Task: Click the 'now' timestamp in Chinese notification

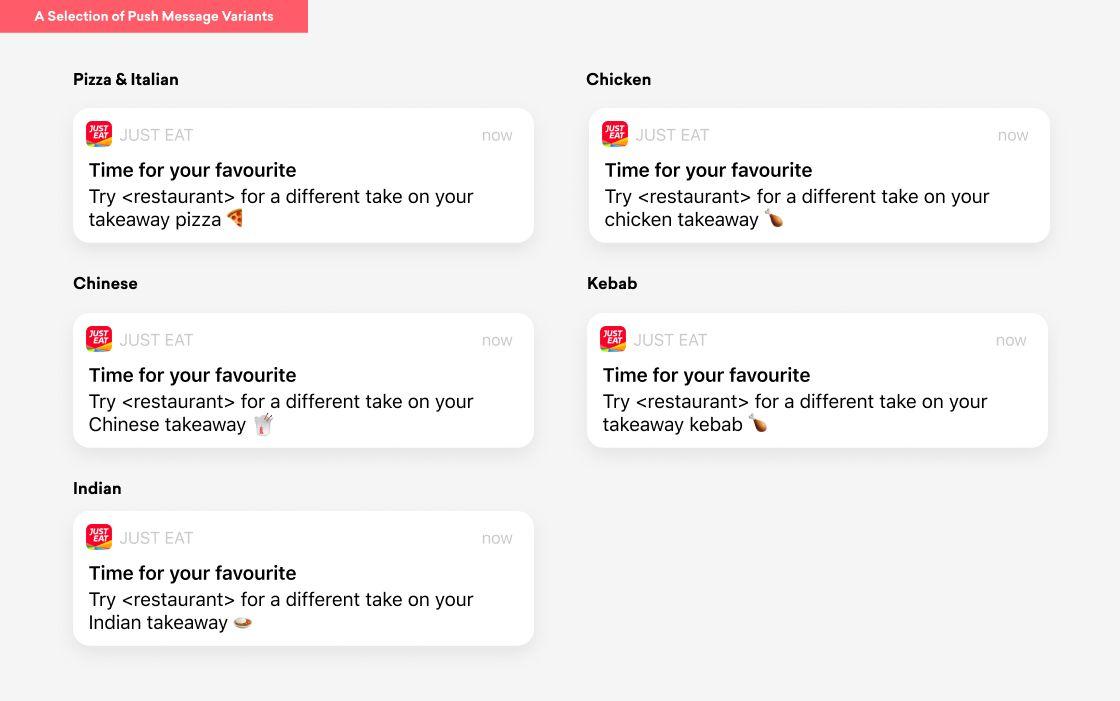Action: coord(496,340)
